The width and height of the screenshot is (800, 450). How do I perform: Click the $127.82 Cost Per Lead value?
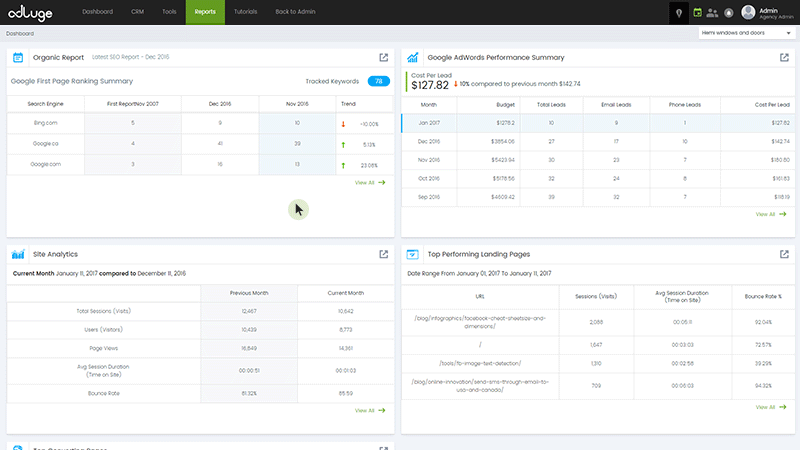(430, 85)
